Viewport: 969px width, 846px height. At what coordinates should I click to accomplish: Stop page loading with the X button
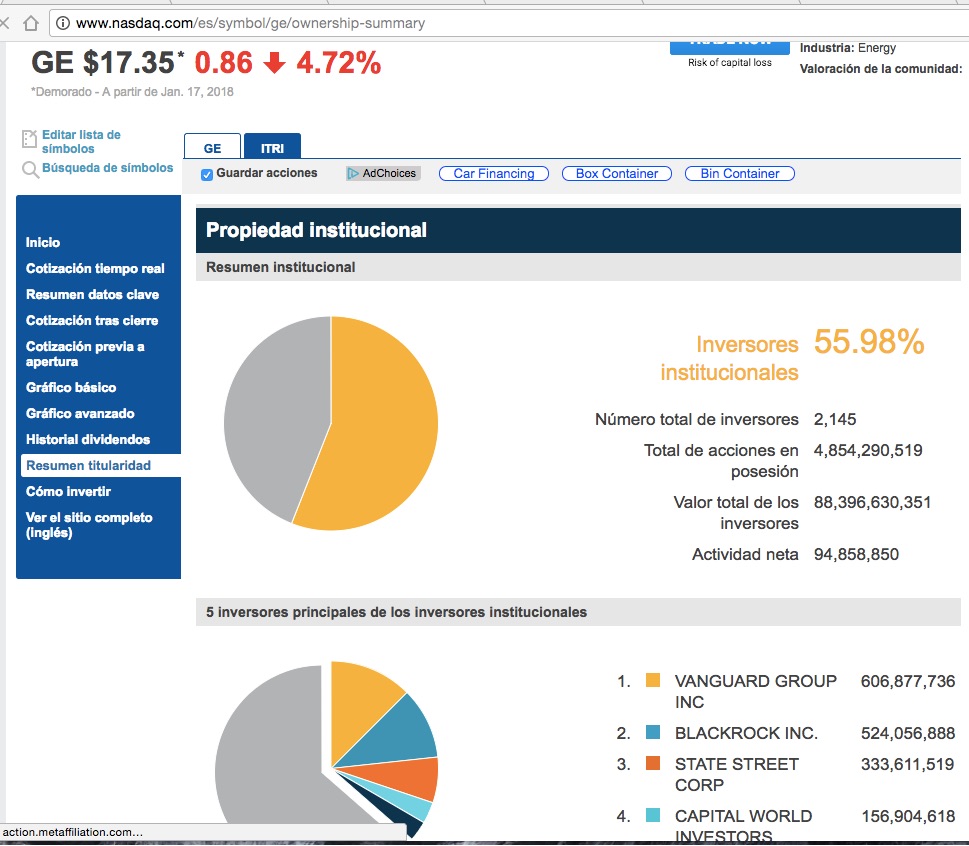click(x=5, y=22)
